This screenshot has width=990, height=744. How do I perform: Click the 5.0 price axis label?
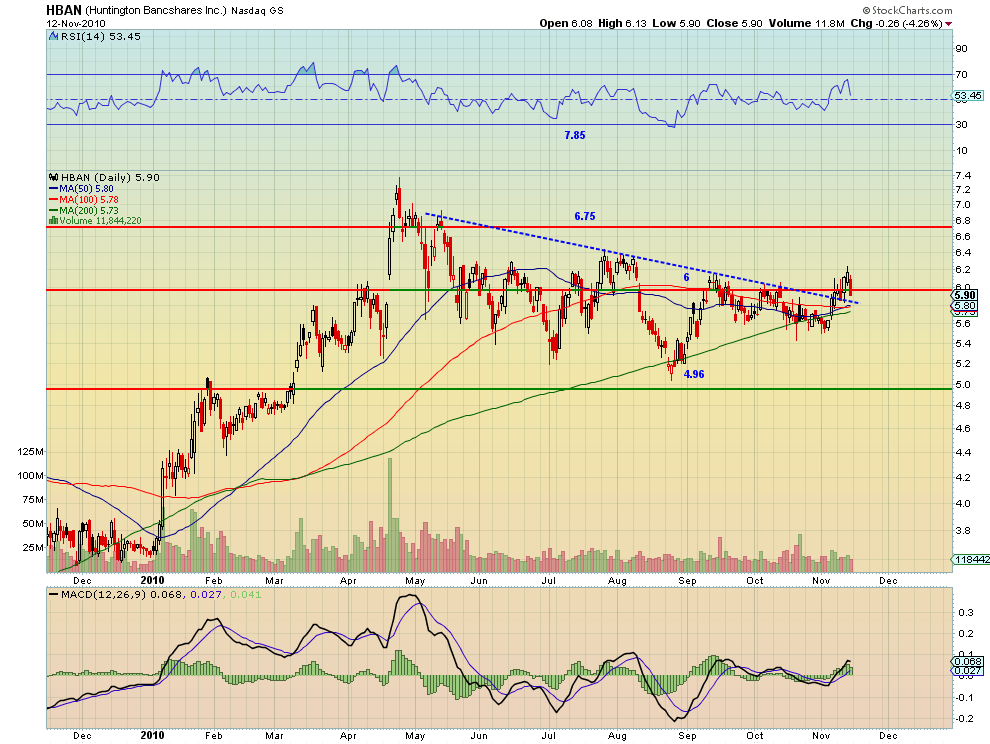tap(963, 385)
